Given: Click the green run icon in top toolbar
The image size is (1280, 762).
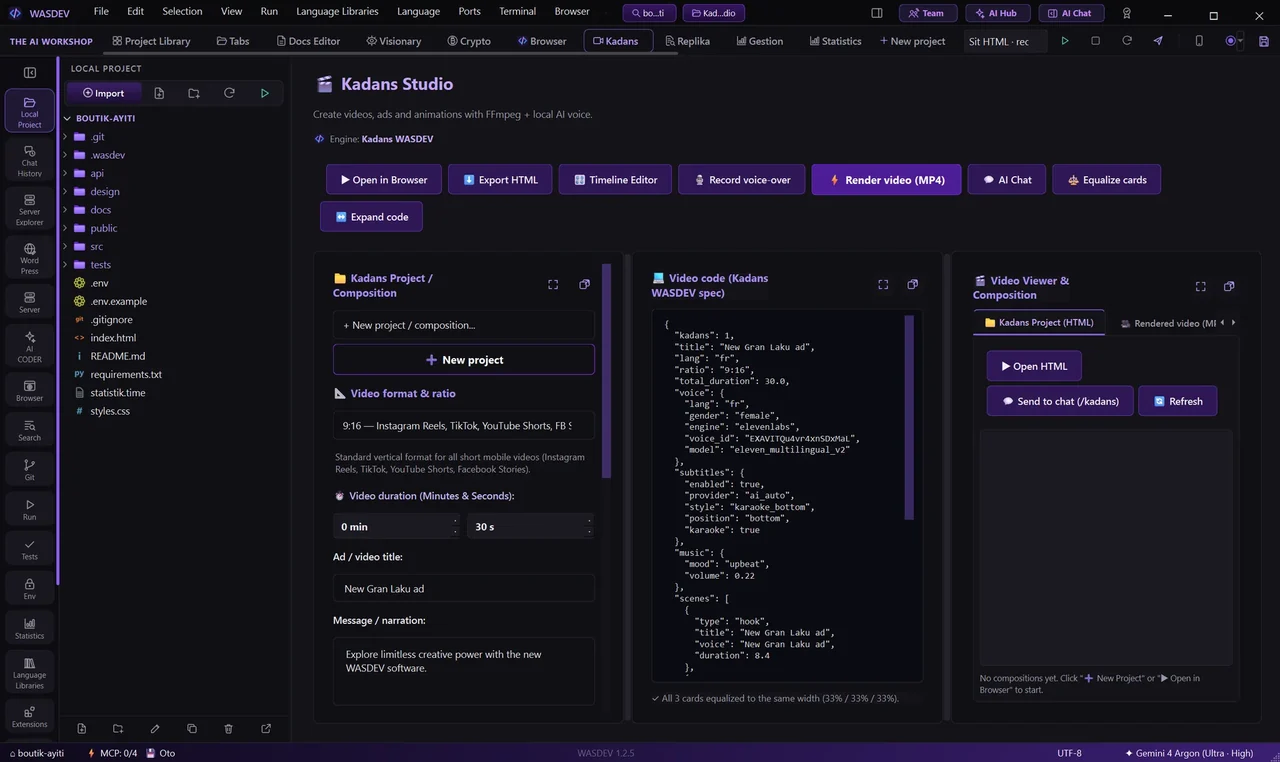Looking at the screenshot, I should coord(1065,41).
